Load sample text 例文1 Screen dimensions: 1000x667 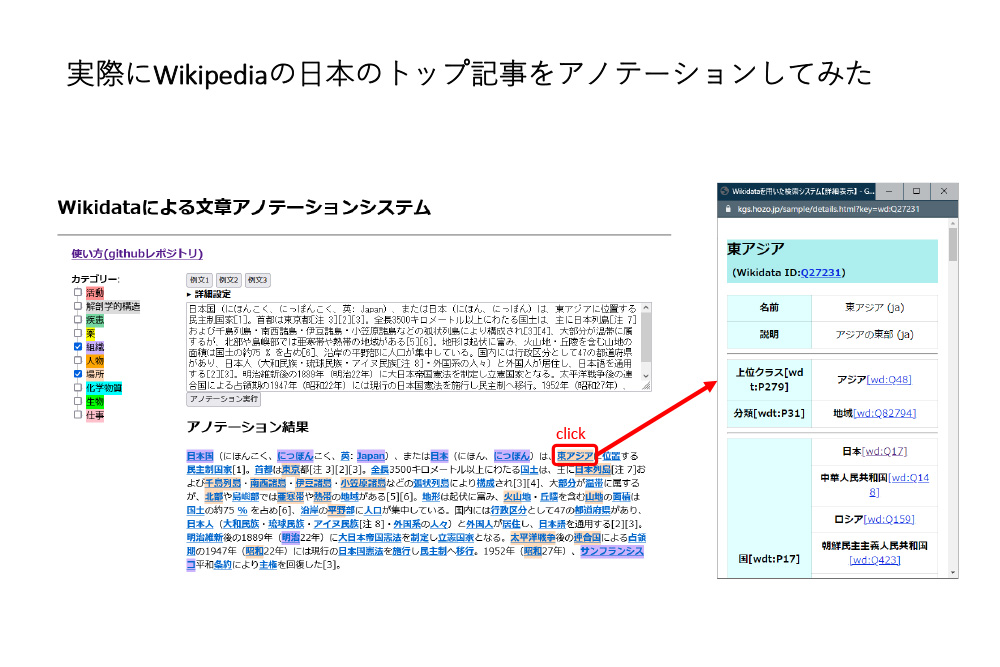(199, 280)
